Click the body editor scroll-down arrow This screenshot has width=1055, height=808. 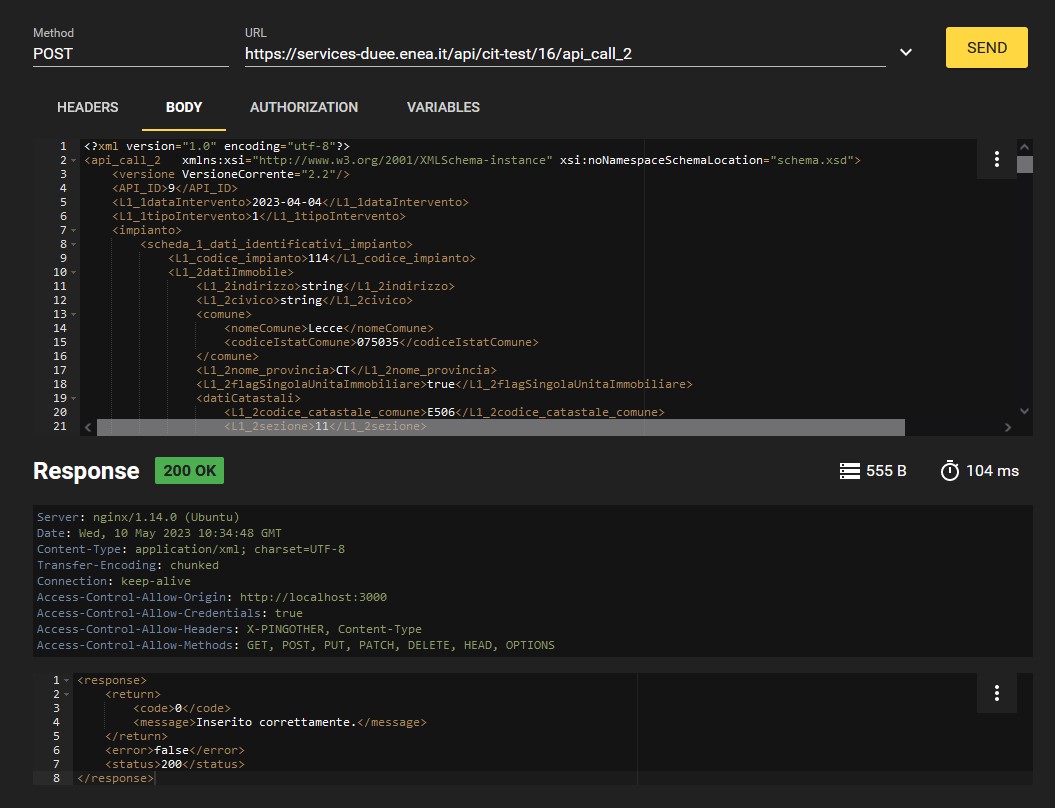pyautogui.click(x=1024, y=410)
